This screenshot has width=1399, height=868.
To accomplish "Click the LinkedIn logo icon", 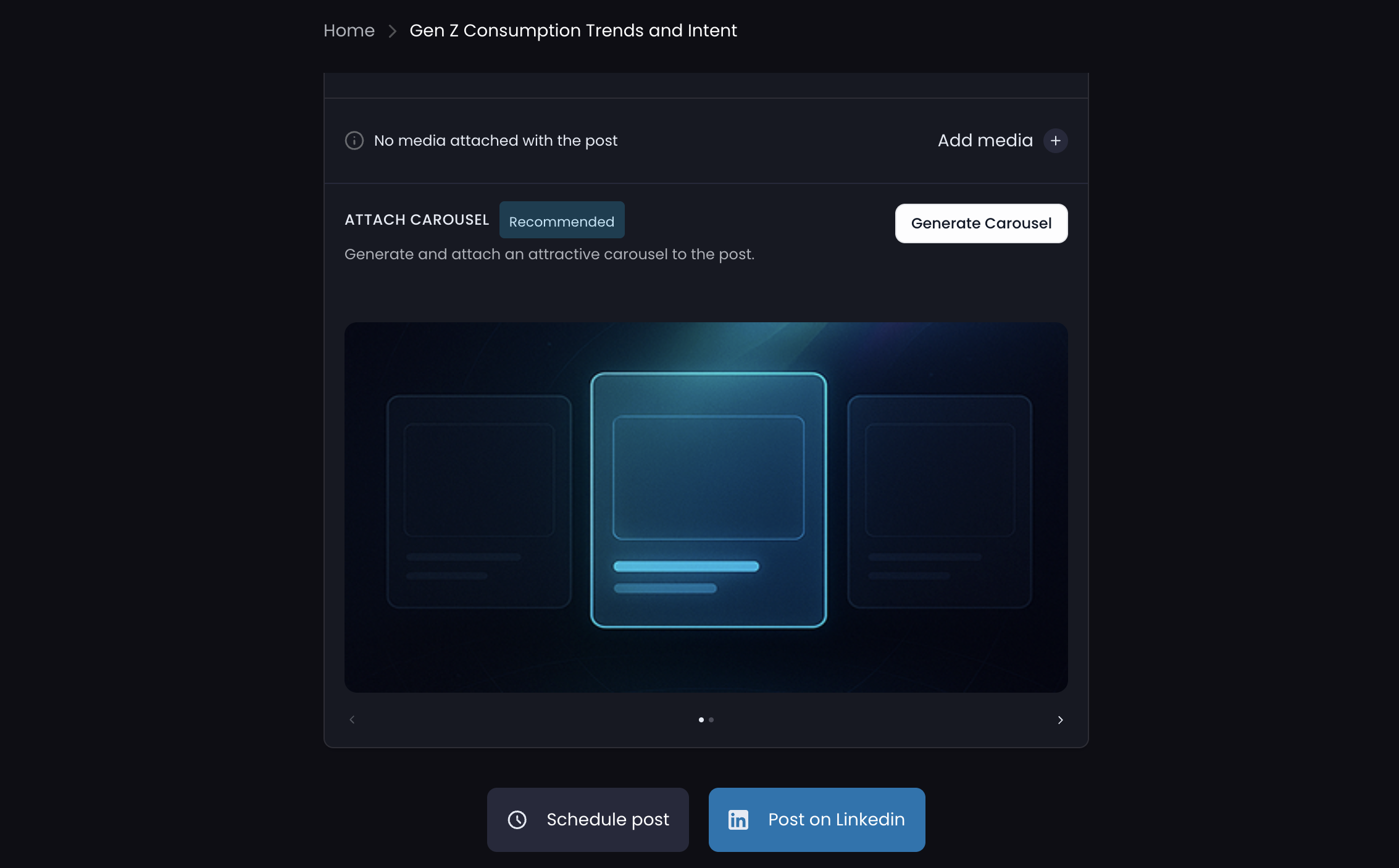I will click(738, 820).
